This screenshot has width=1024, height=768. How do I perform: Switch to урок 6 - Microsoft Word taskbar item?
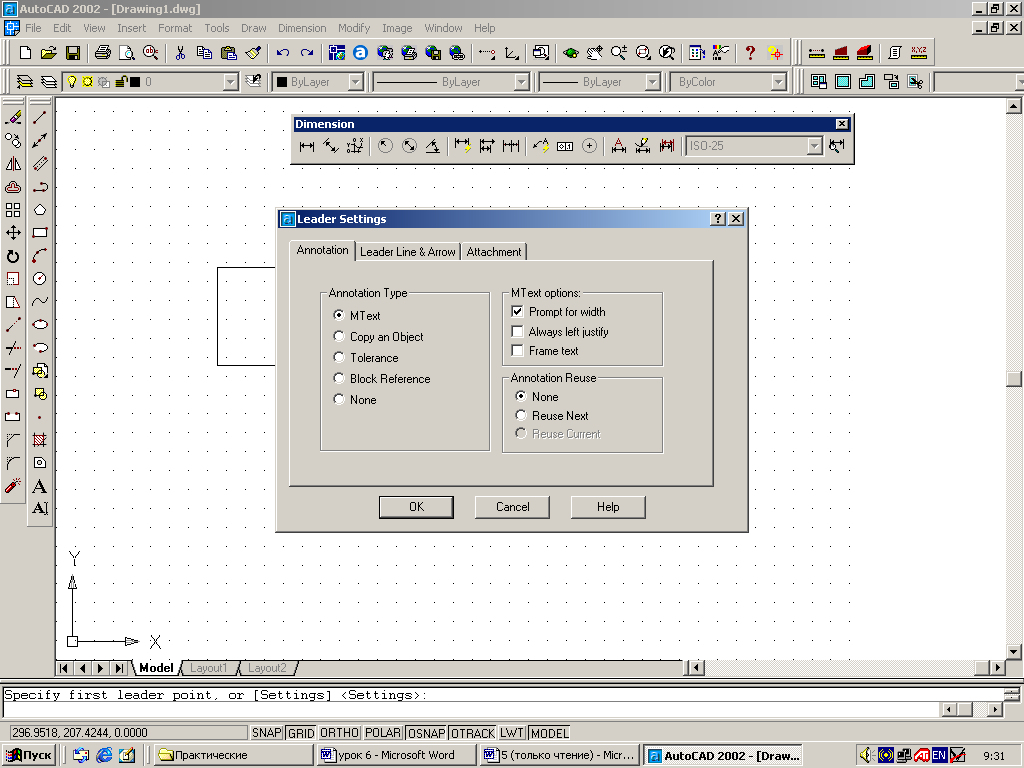[397, 755]
